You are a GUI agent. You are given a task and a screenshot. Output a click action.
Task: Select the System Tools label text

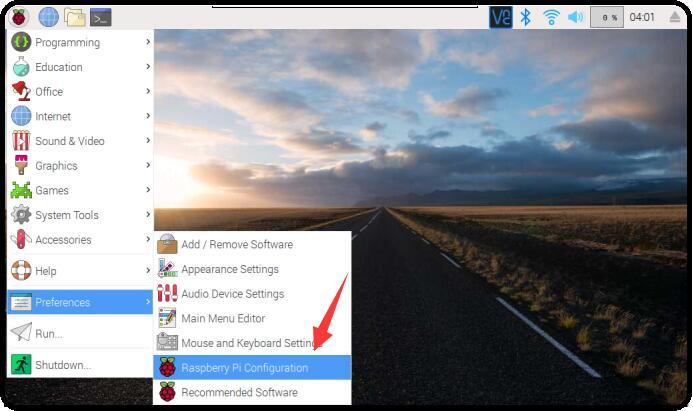67,215
